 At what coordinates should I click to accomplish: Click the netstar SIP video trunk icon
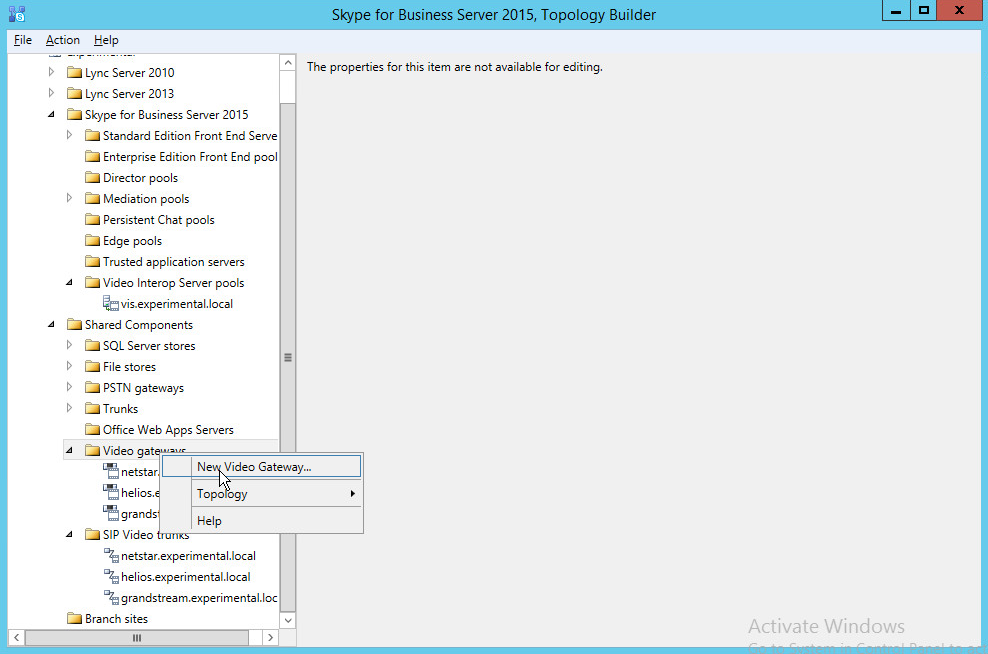pos(111,556)
